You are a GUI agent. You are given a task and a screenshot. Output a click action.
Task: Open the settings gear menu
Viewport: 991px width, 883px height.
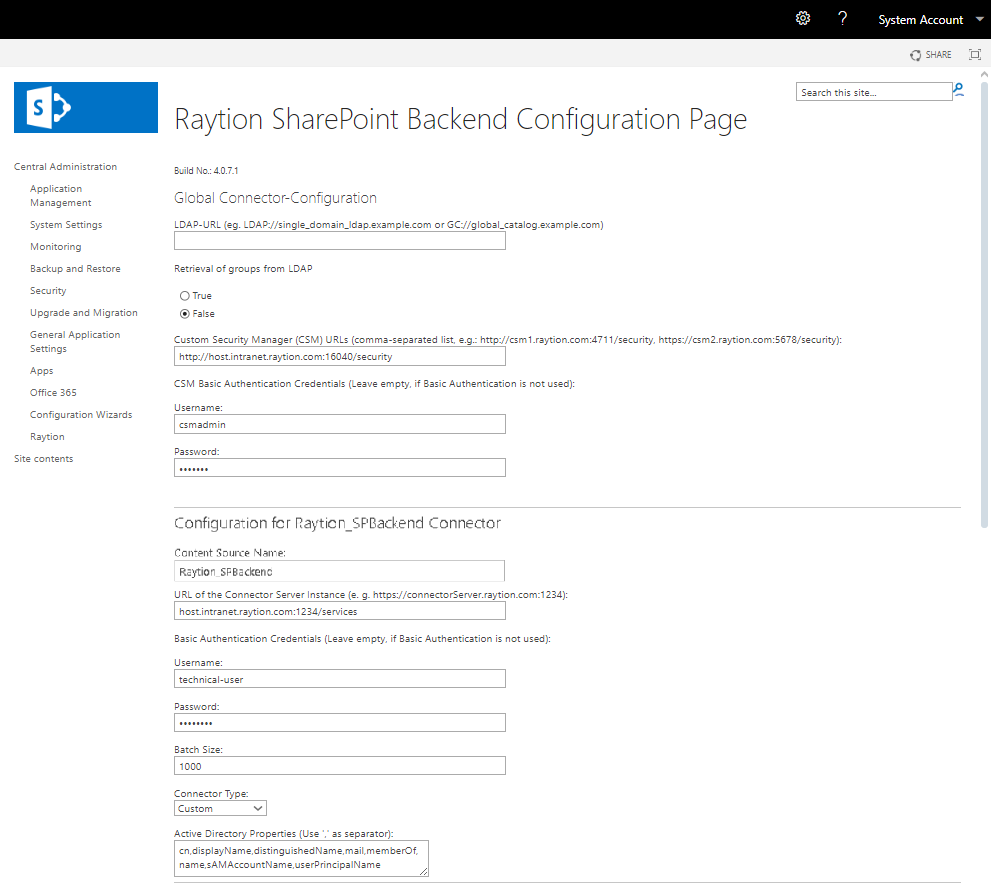point(802,19)
